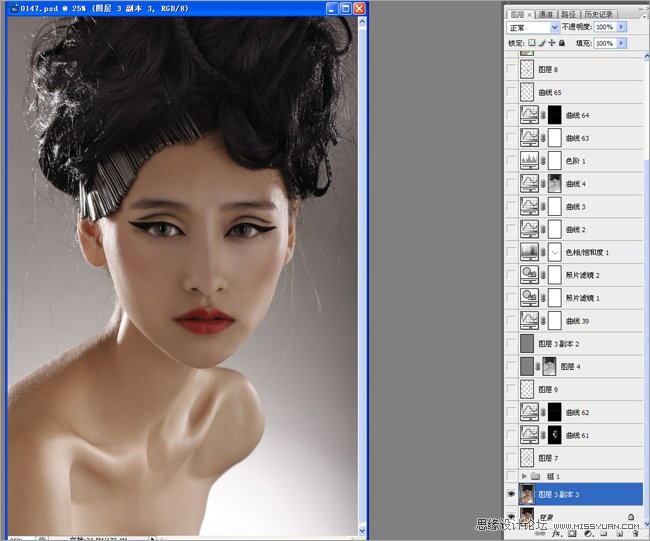Viewport: 650px width, 541px height.
Task: Click the lock position move icon
Action: (x=551, y=44)
